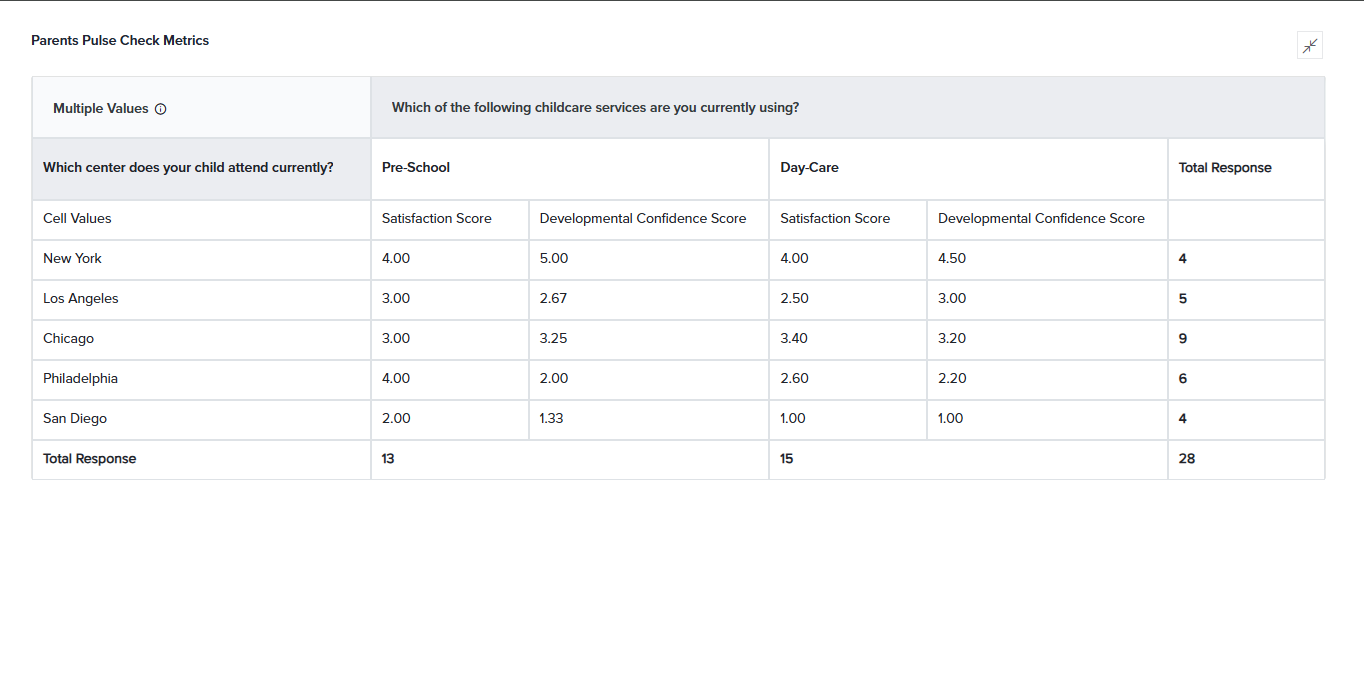The image size is (1364, 681).
Task: Click Chicago's total response value 9
Action: coord(1183,339)
